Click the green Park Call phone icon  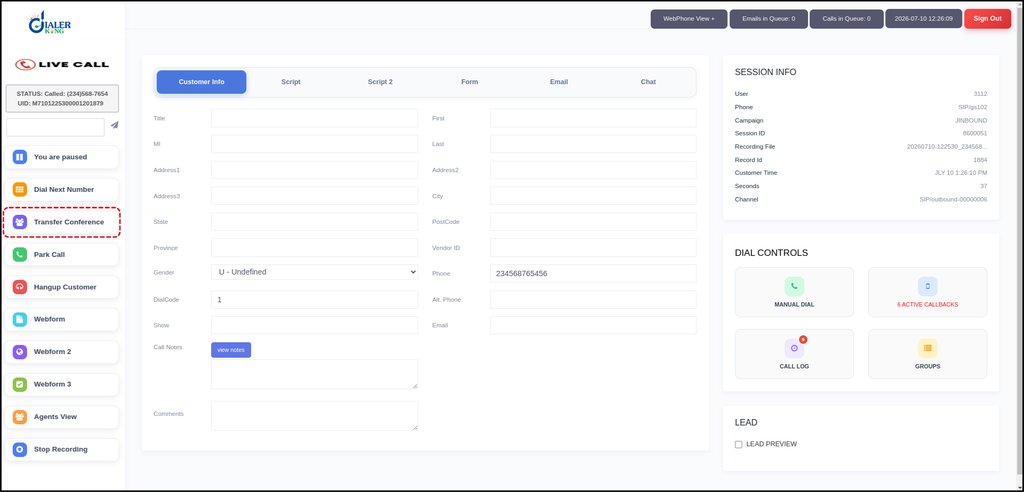20,254
